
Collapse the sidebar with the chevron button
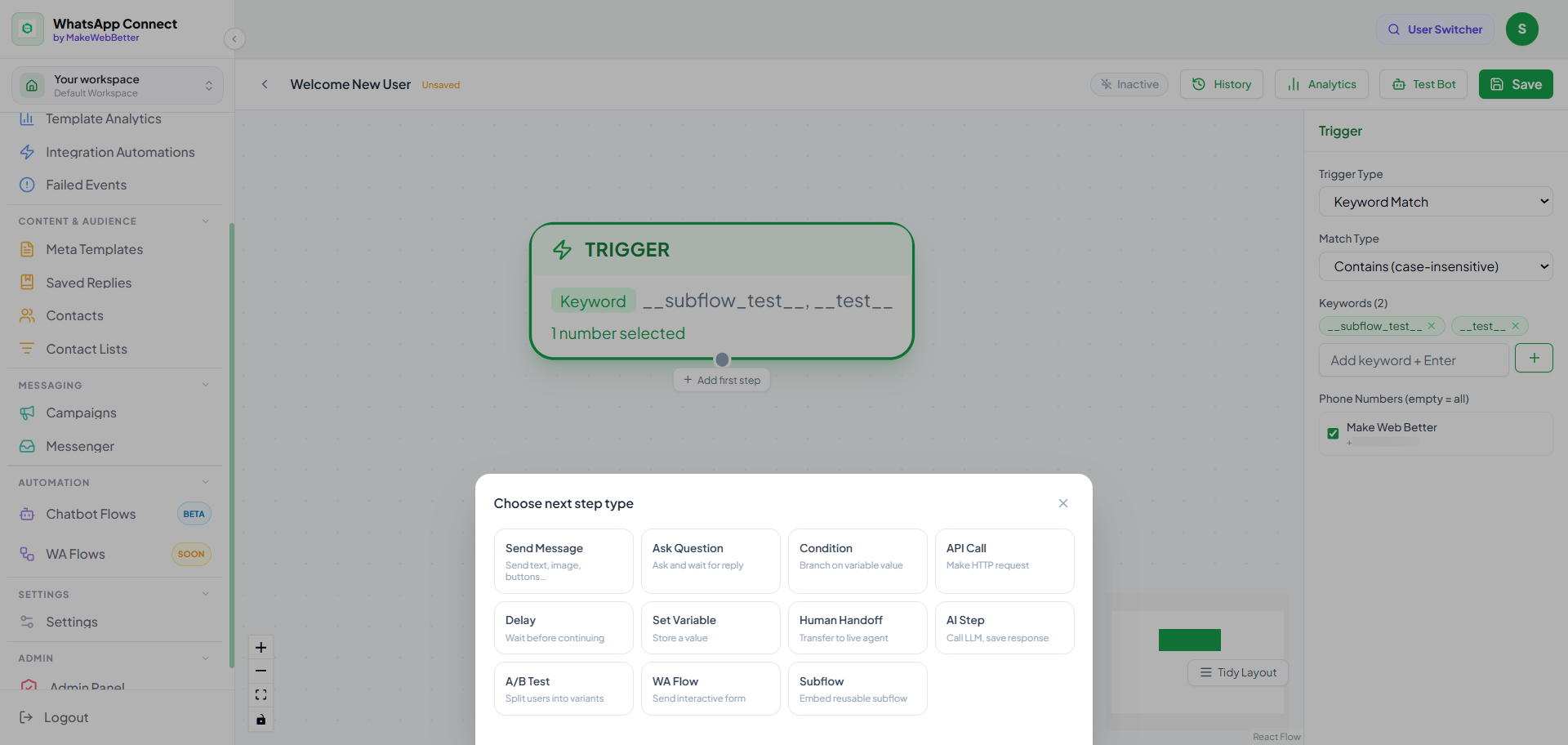pos(234,38)
